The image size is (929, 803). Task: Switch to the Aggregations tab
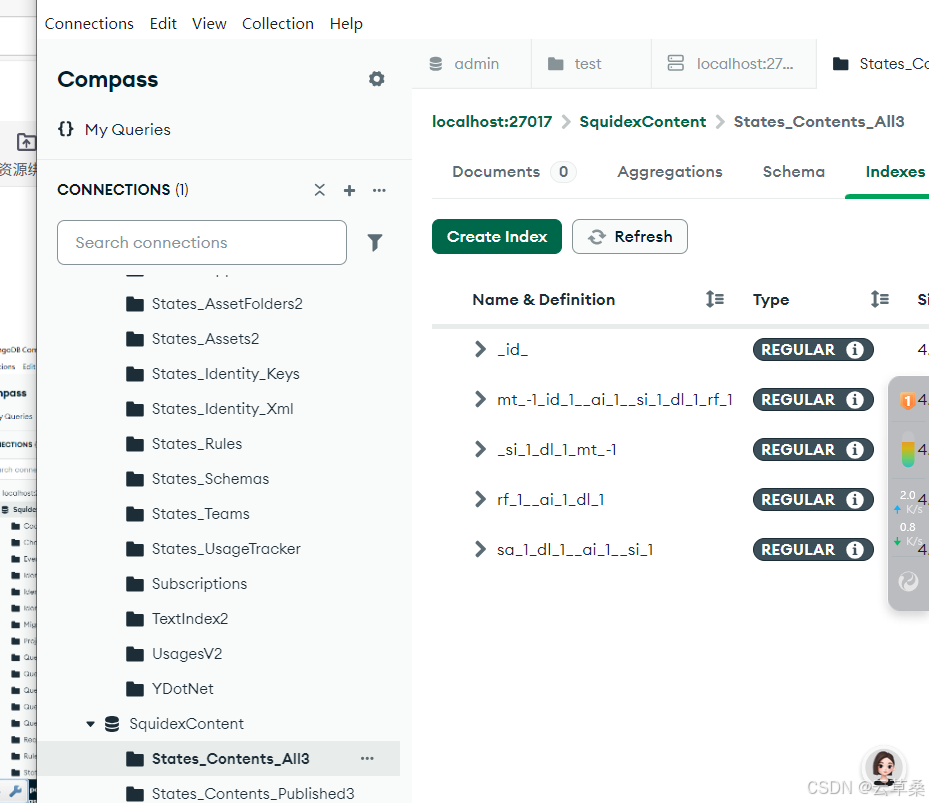(670, 172)
